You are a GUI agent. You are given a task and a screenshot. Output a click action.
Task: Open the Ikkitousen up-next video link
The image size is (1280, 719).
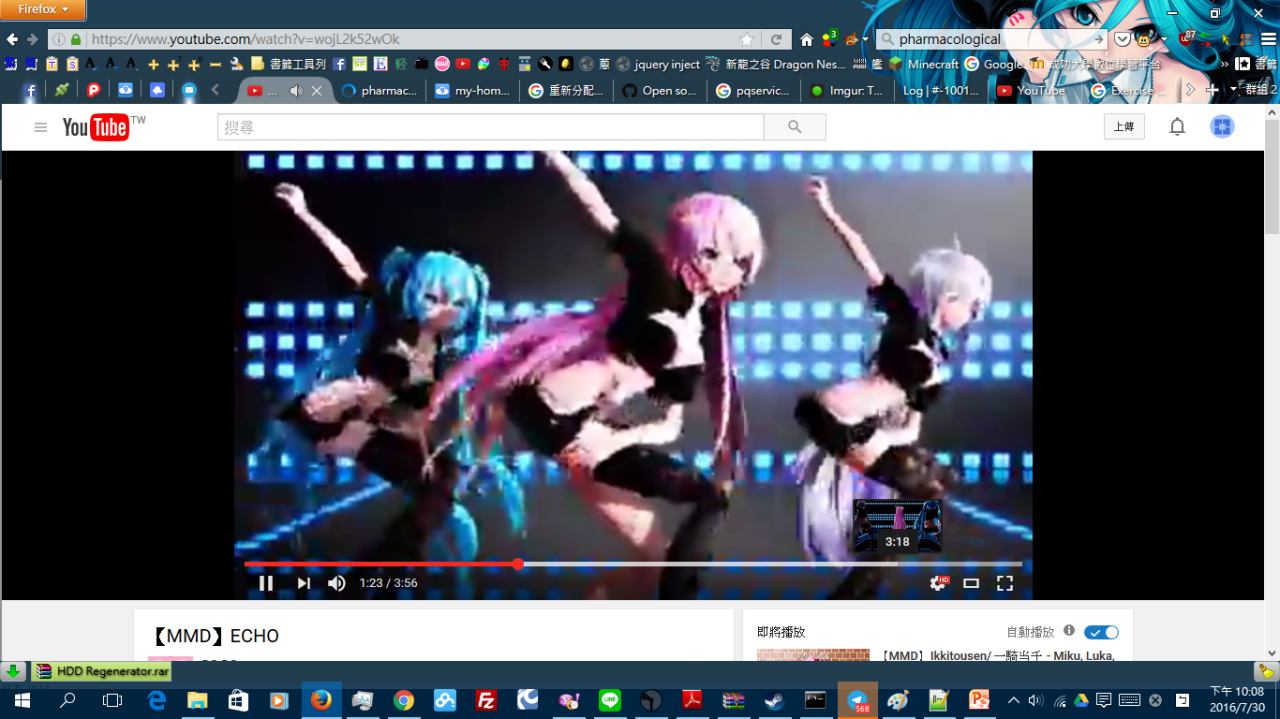coord(997,655)
